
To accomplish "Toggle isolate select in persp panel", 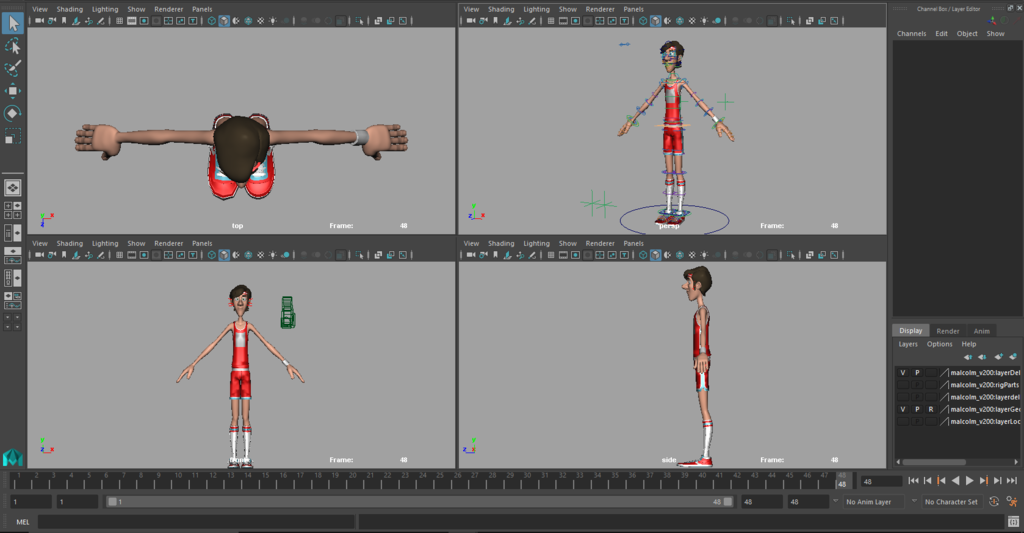I will [790, 21].
